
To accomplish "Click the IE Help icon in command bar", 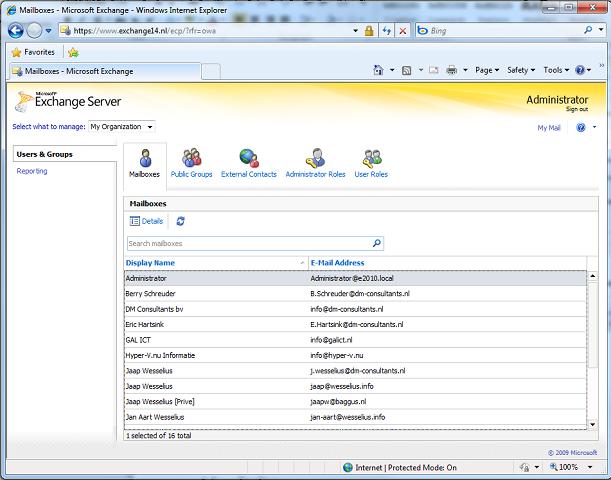I will click(x=580, y=70).
